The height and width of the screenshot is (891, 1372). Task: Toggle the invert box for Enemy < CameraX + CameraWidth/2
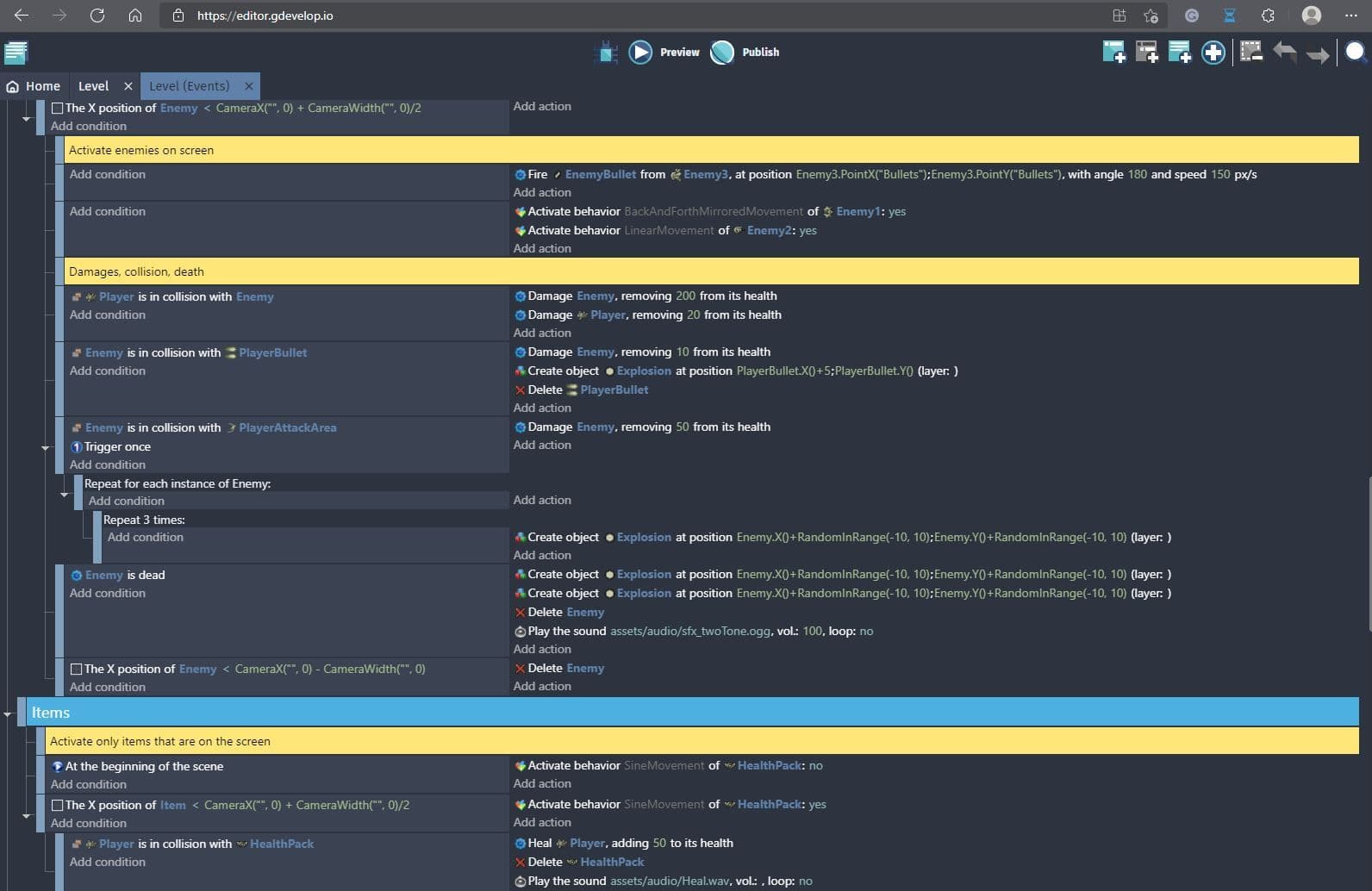58,109
